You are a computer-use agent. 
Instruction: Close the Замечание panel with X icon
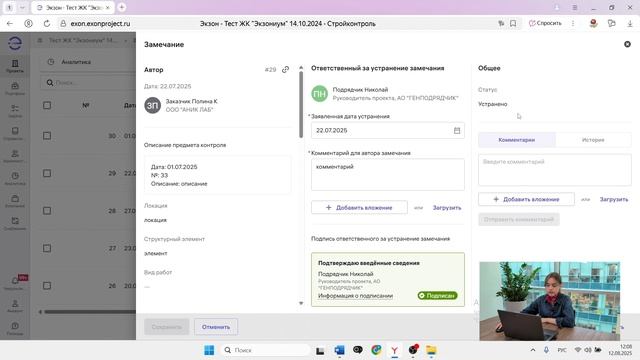coord(627,44)
